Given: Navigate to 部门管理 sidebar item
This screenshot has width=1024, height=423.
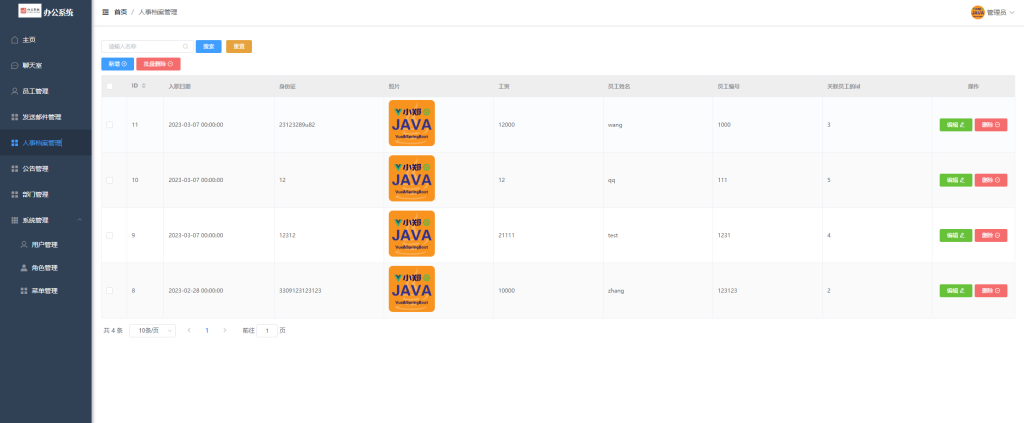Looking at the screenshot, I should pyautogui.click(x=35, y=194).
